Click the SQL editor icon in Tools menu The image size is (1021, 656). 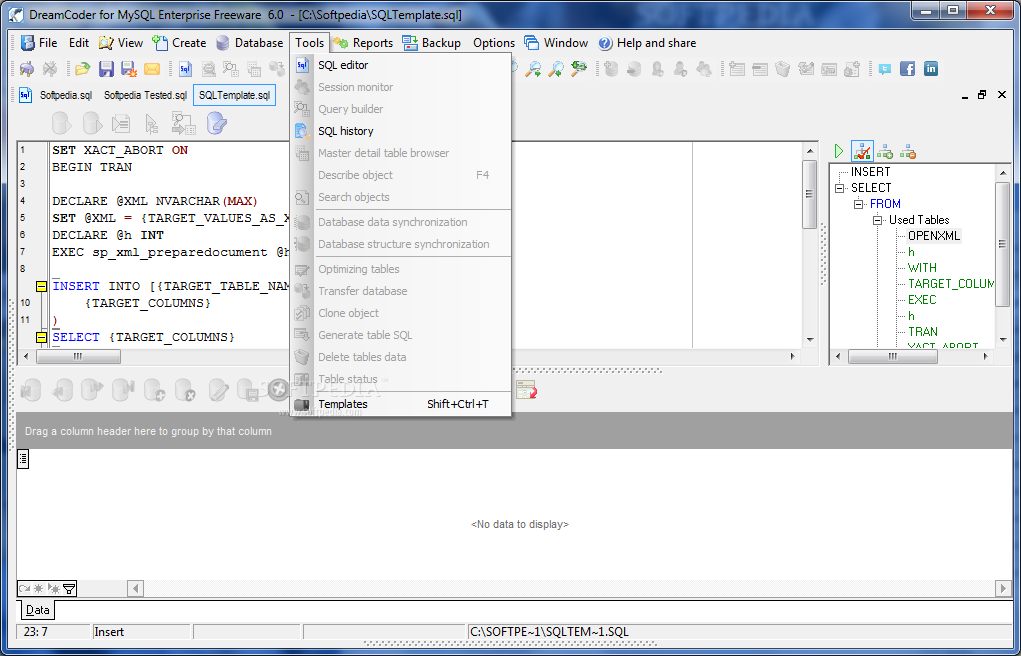click(302, 65)
